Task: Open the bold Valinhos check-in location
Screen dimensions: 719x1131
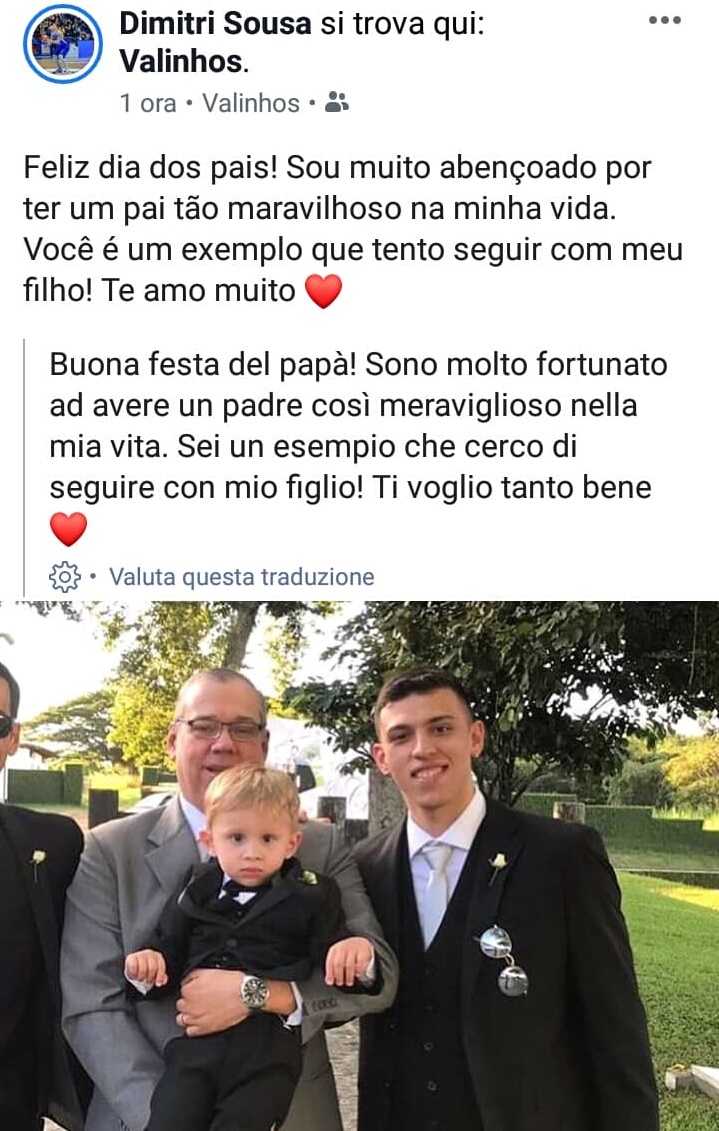Action: tap(181, 61)
